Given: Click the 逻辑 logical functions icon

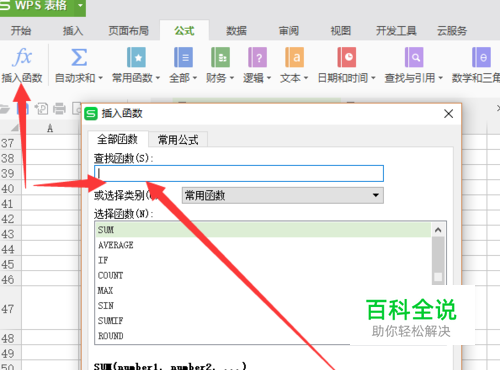Looking at the screenshot, I should pos(257,57).
